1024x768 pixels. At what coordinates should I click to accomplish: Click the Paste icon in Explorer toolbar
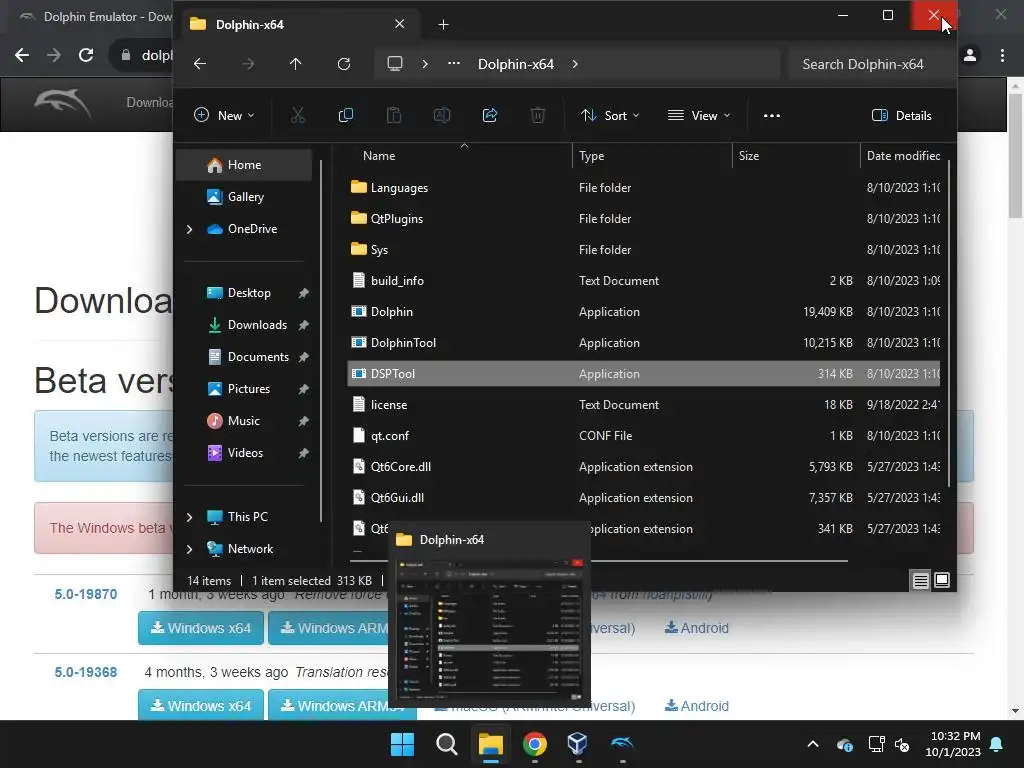(394, 116)
